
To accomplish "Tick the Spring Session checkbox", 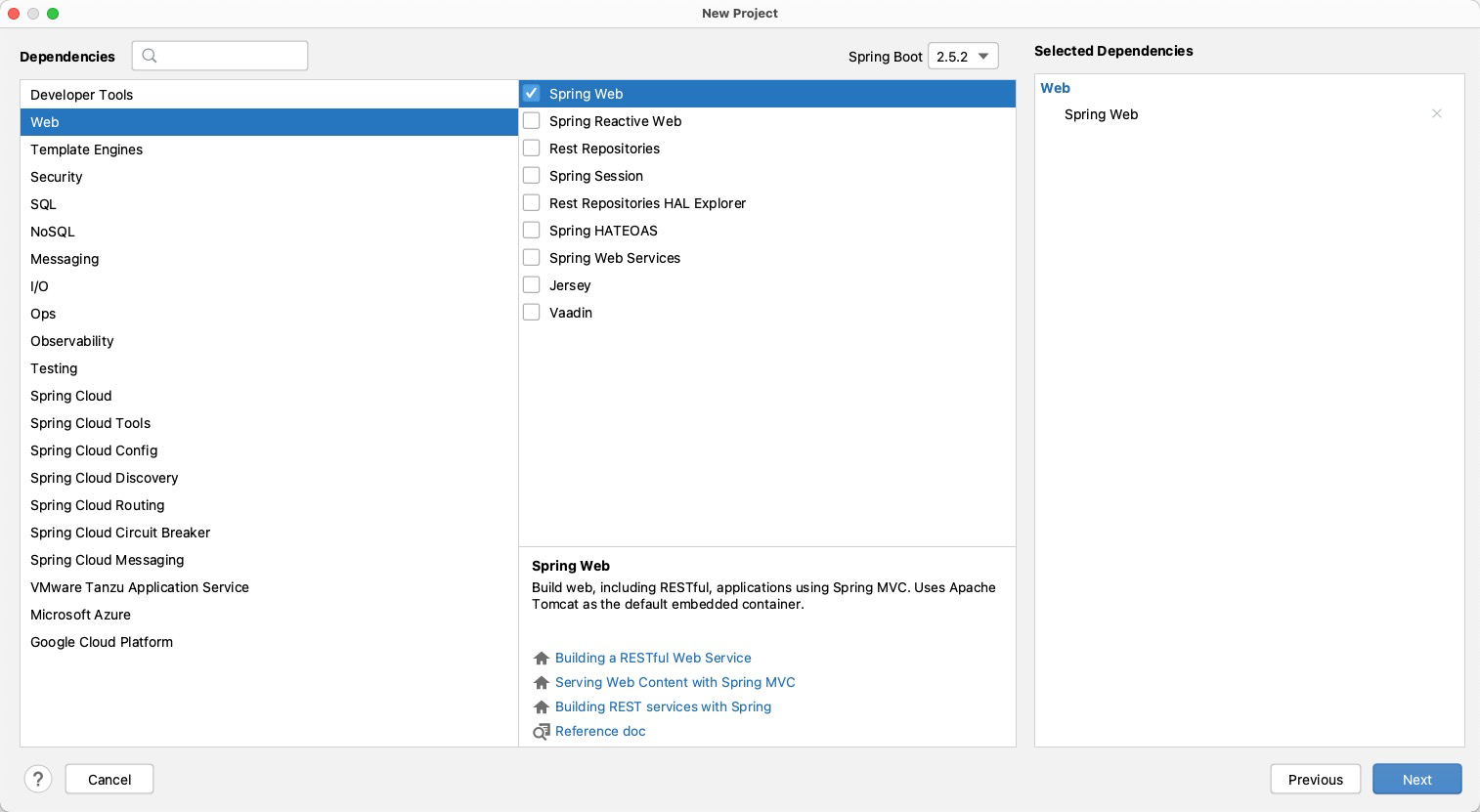I will click(x=532, y=176).
